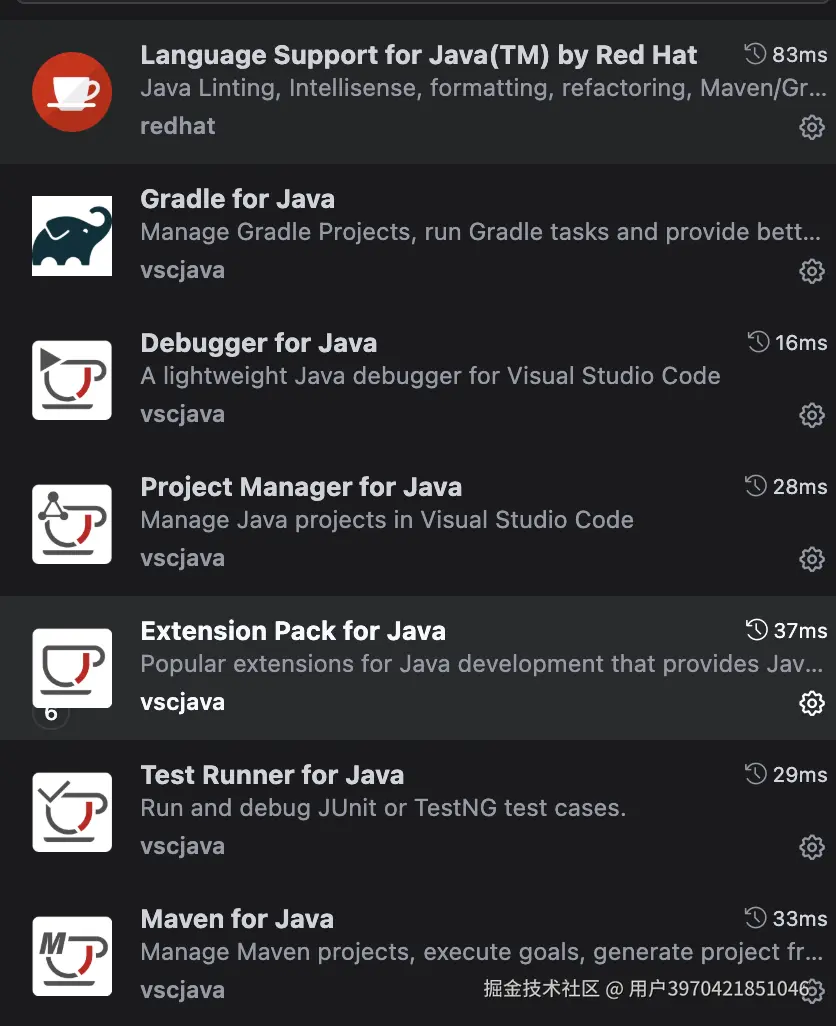
Task: Click the Debugger for Java icon
Action: [x=72, y=380]
